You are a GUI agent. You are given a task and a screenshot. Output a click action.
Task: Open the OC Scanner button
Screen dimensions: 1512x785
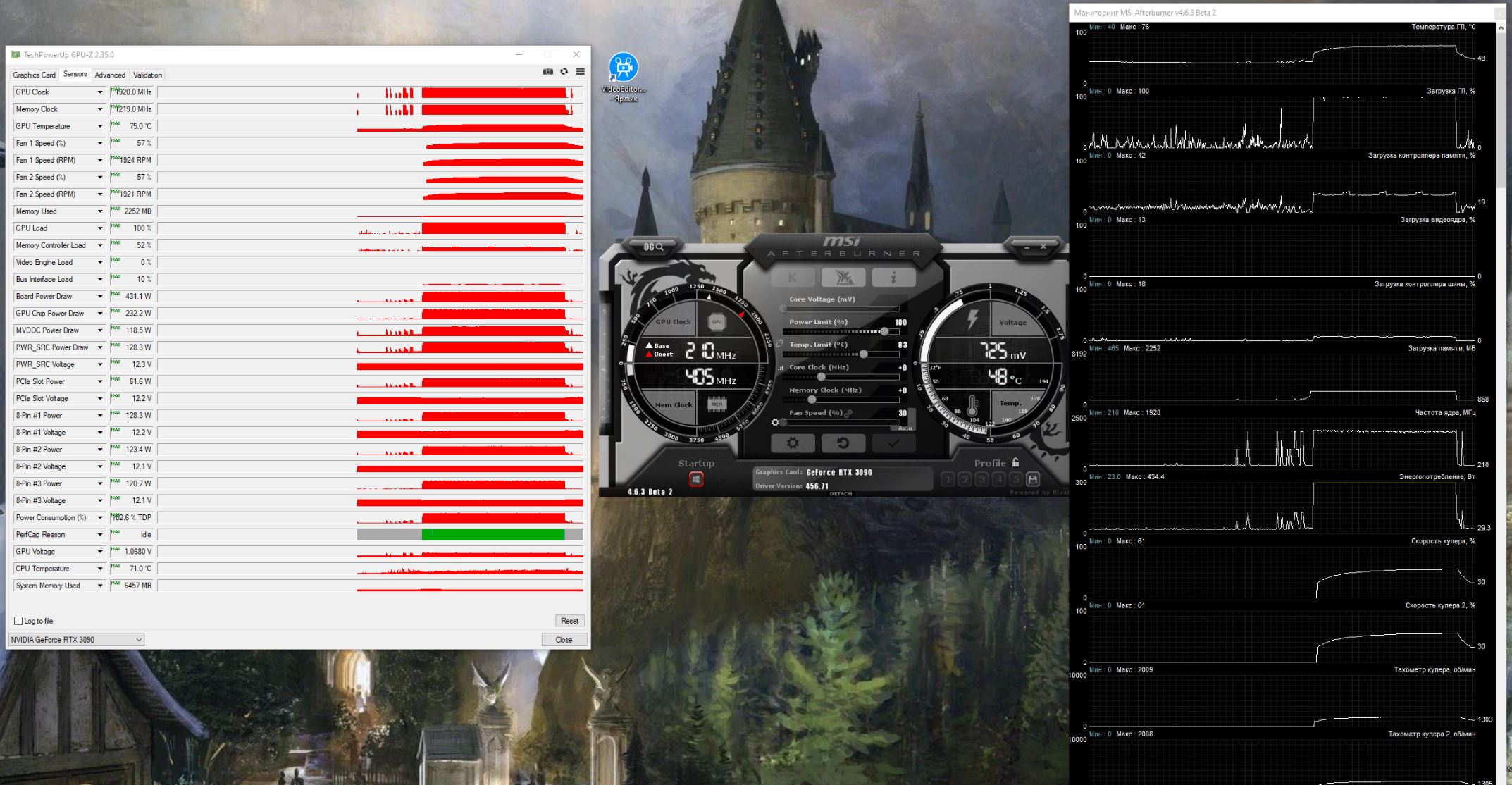point(653,247)
